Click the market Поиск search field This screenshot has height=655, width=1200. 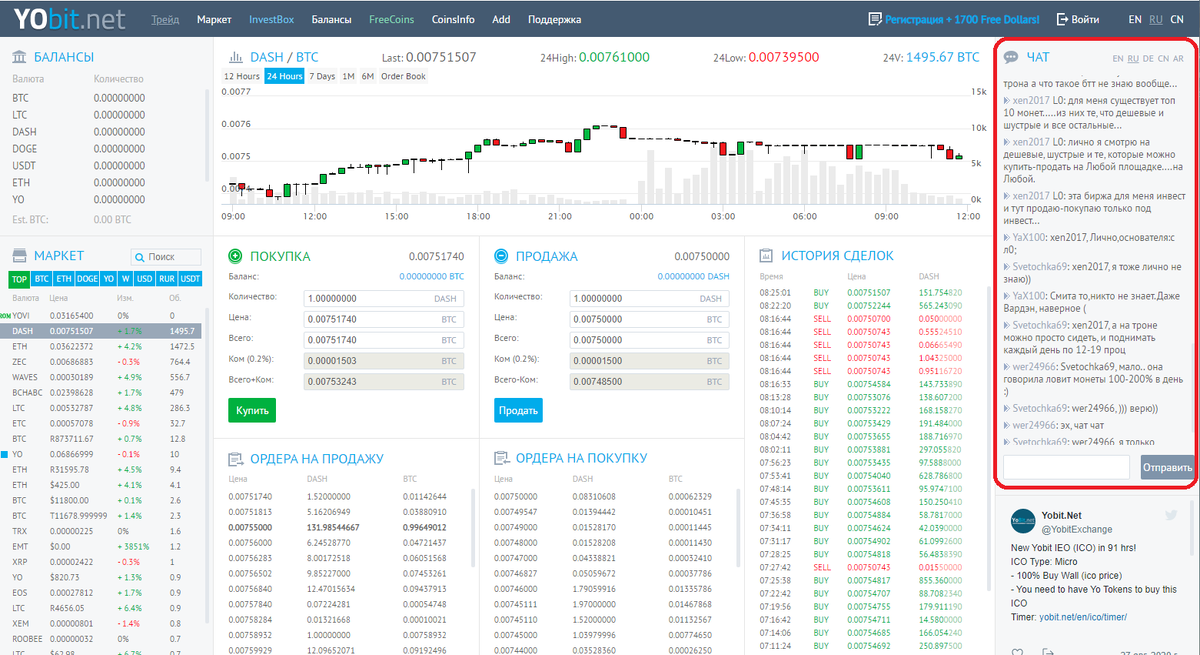166,257
